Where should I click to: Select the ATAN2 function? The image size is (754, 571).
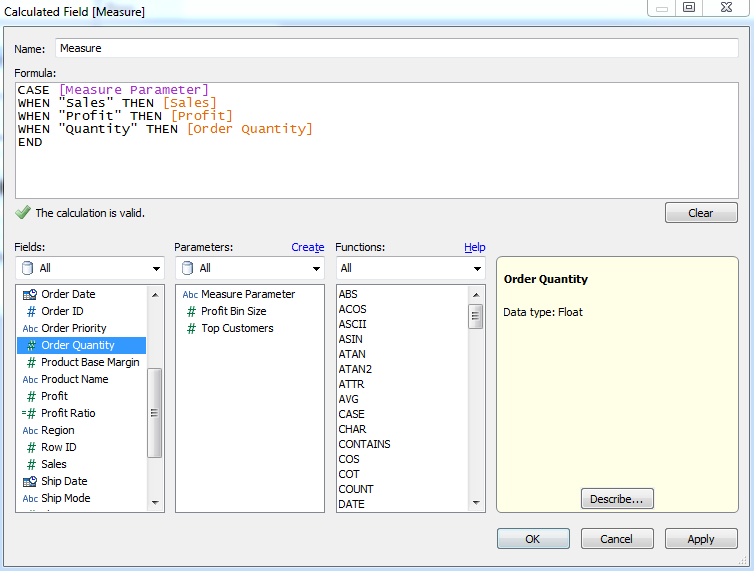(355, 369)
